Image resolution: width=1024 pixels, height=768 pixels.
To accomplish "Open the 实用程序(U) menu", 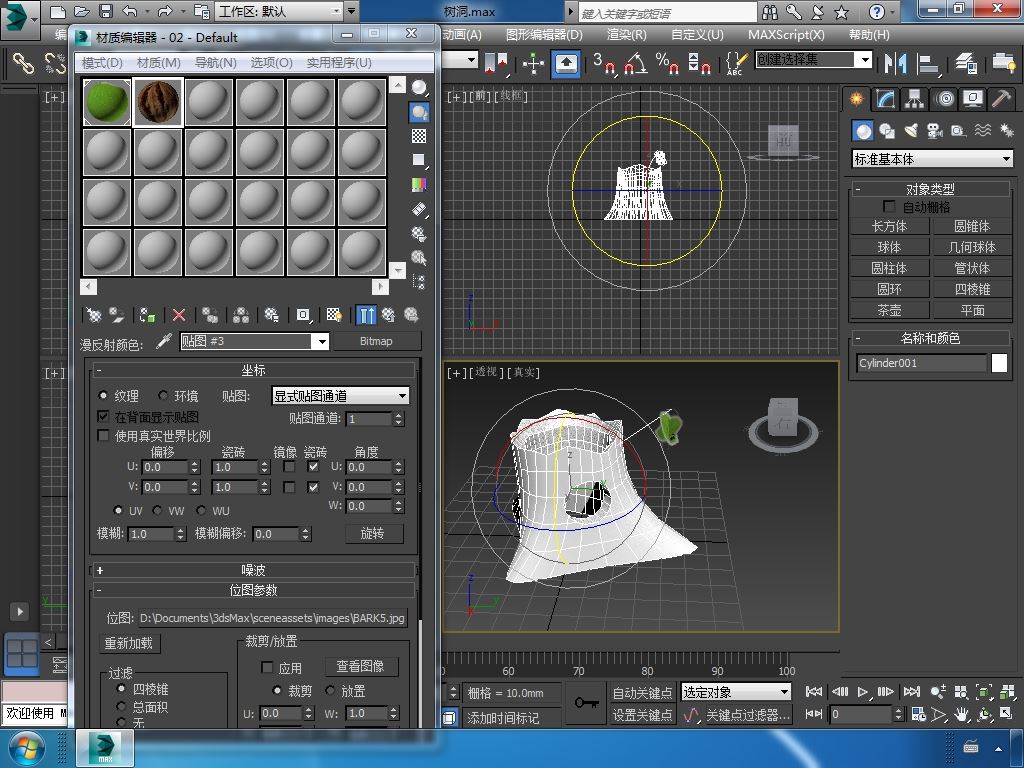I will point(339,63).
